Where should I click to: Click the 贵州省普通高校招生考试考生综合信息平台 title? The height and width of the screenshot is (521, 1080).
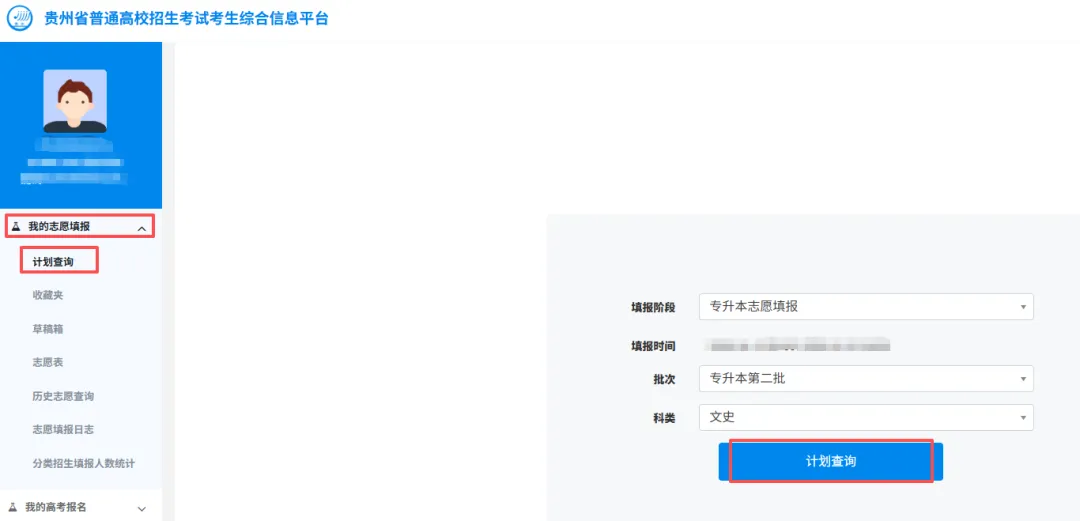point(187,18)
